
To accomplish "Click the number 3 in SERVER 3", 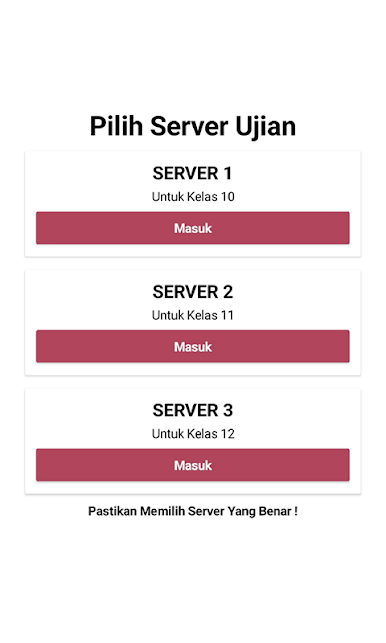I will (228, 410).
